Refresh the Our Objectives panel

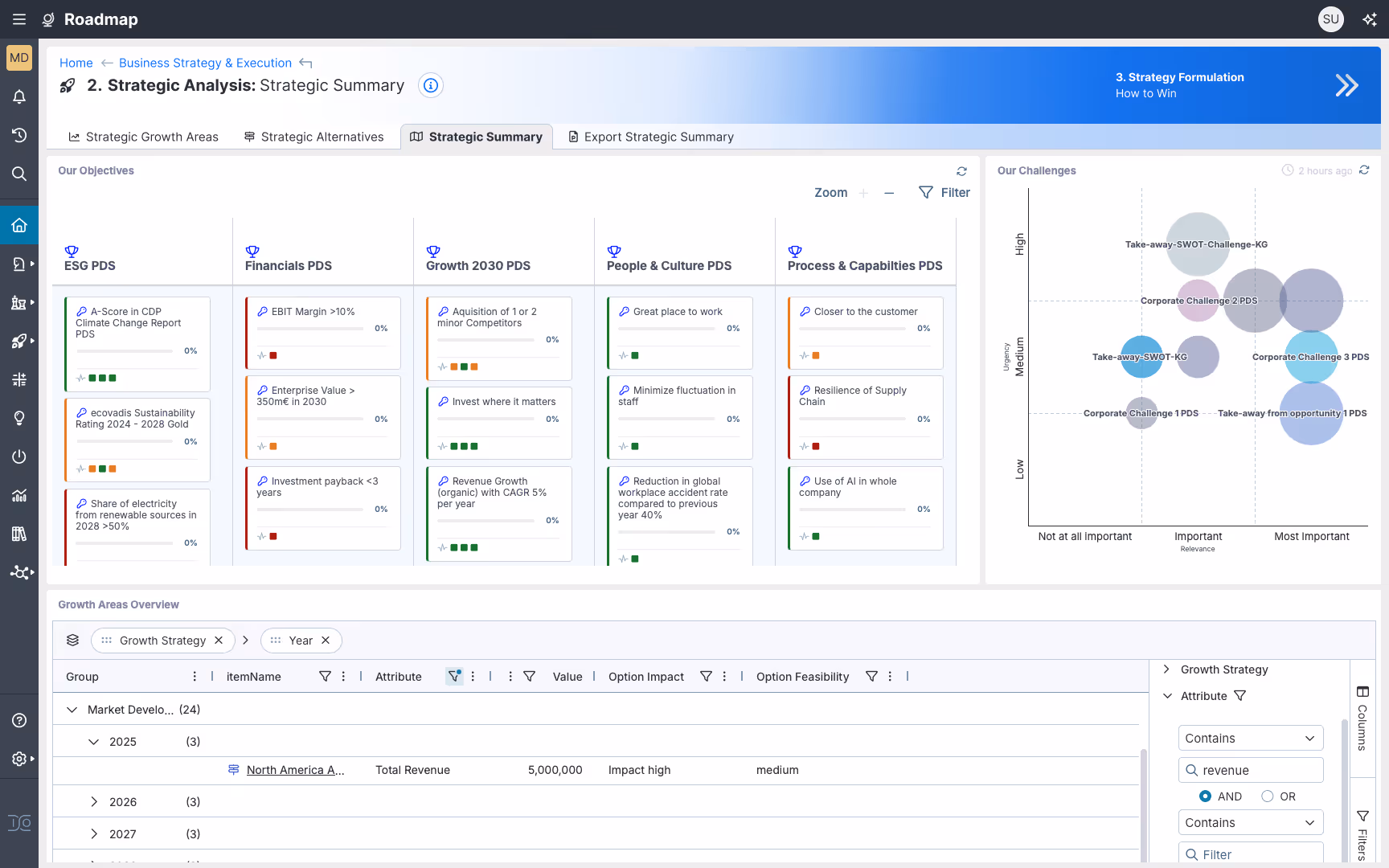[961, 171]
